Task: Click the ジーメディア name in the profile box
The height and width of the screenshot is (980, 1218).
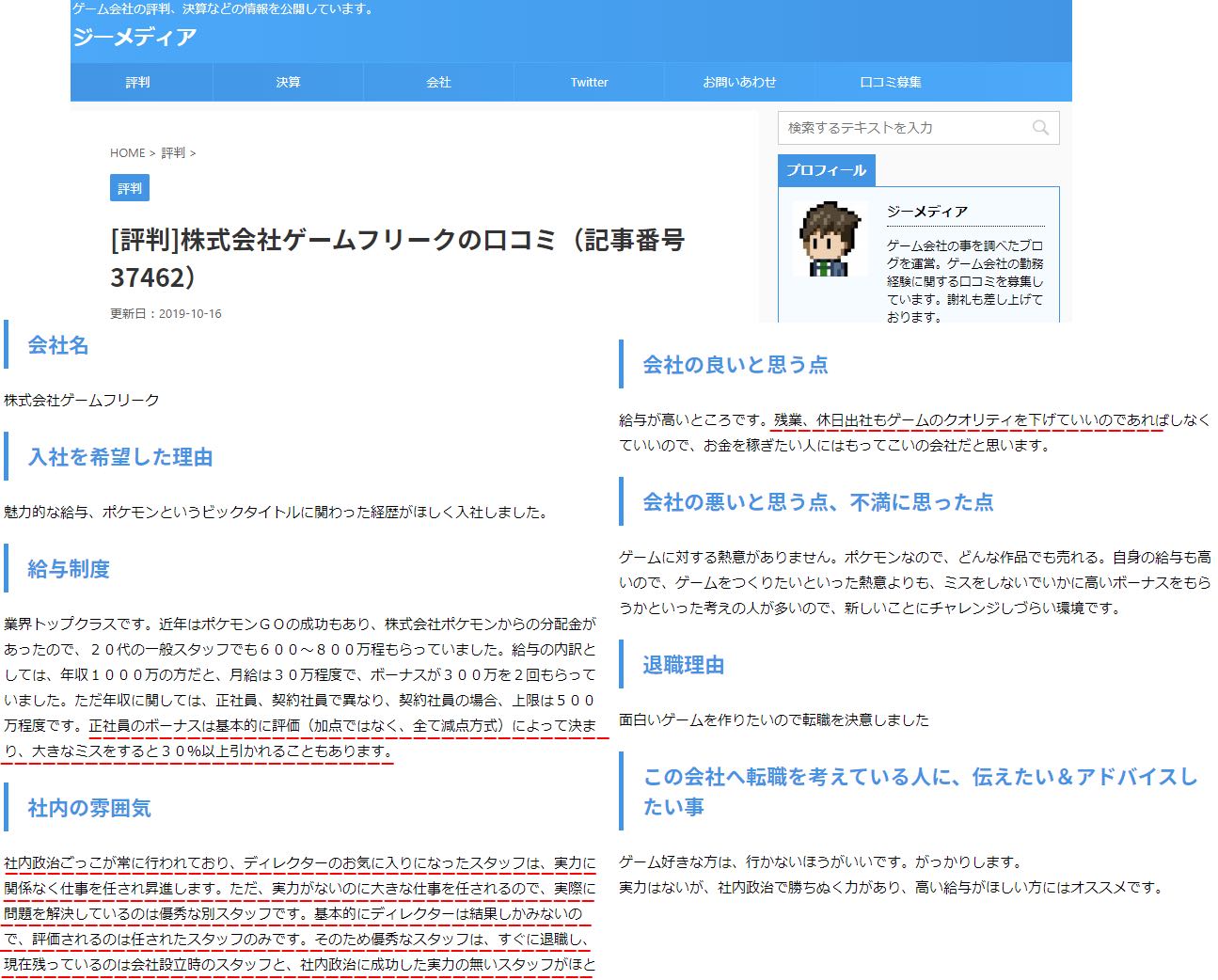Action: (x=926, y=212)
